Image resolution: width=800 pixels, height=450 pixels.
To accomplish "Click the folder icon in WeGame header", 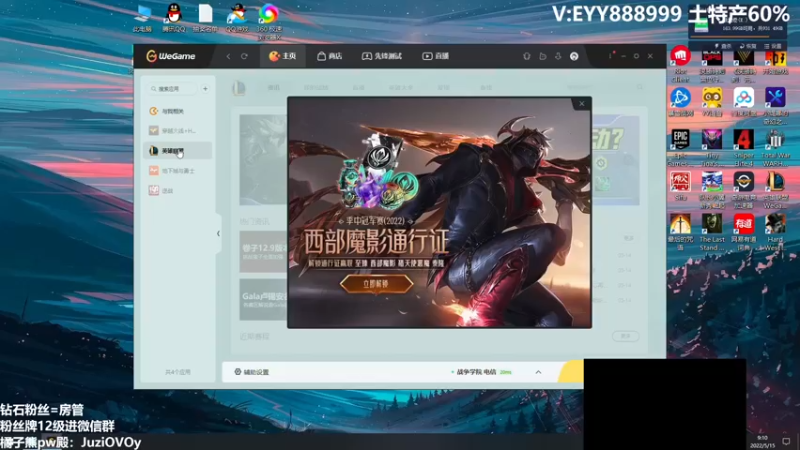I will pos(543,56).
